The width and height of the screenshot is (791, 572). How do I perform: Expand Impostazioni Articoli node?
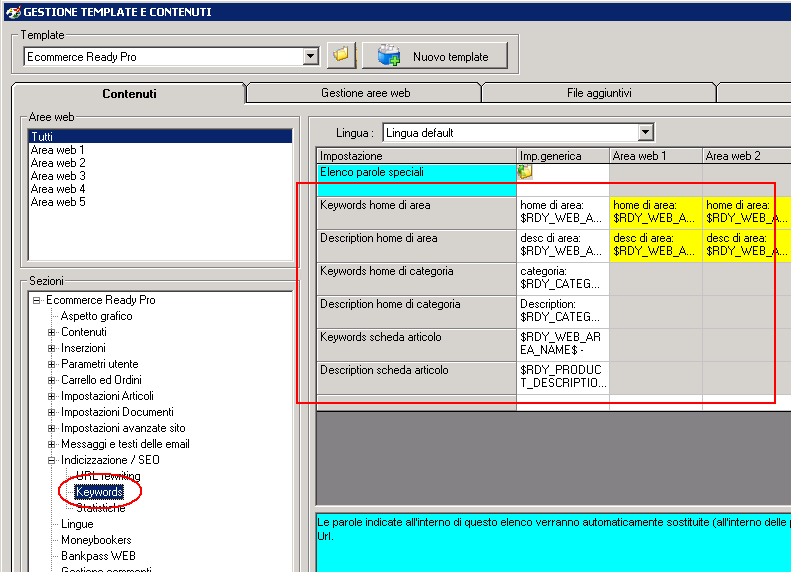(x=51, y=396)
